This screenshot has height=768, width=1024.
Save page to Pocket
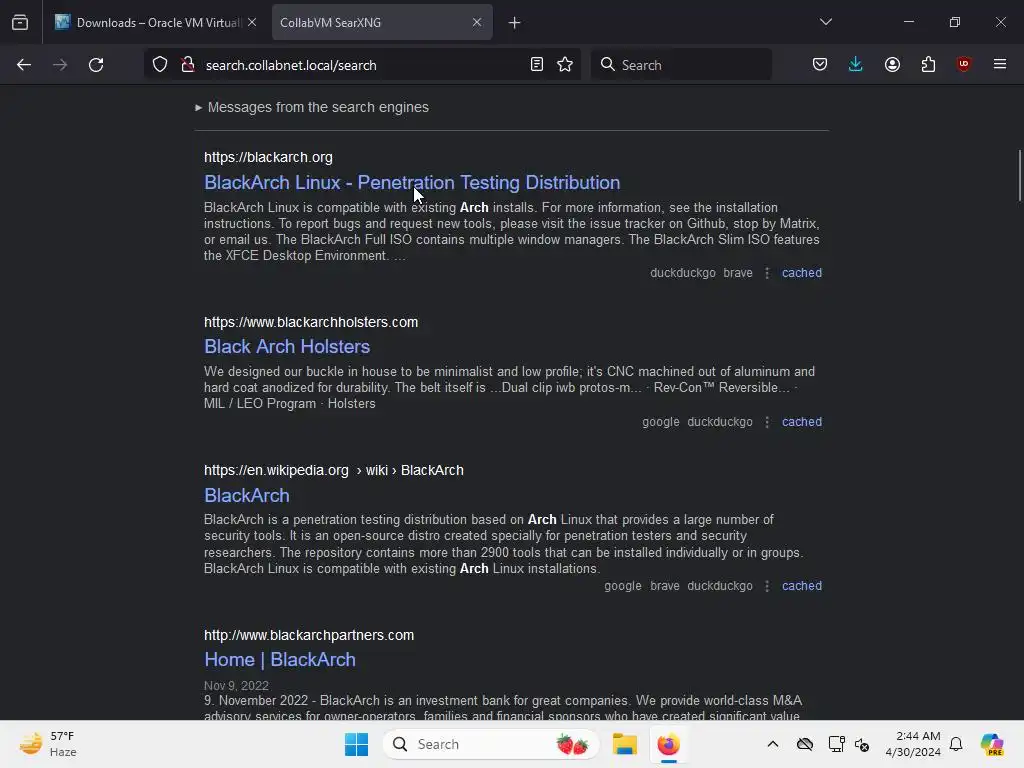pos(820,65)
